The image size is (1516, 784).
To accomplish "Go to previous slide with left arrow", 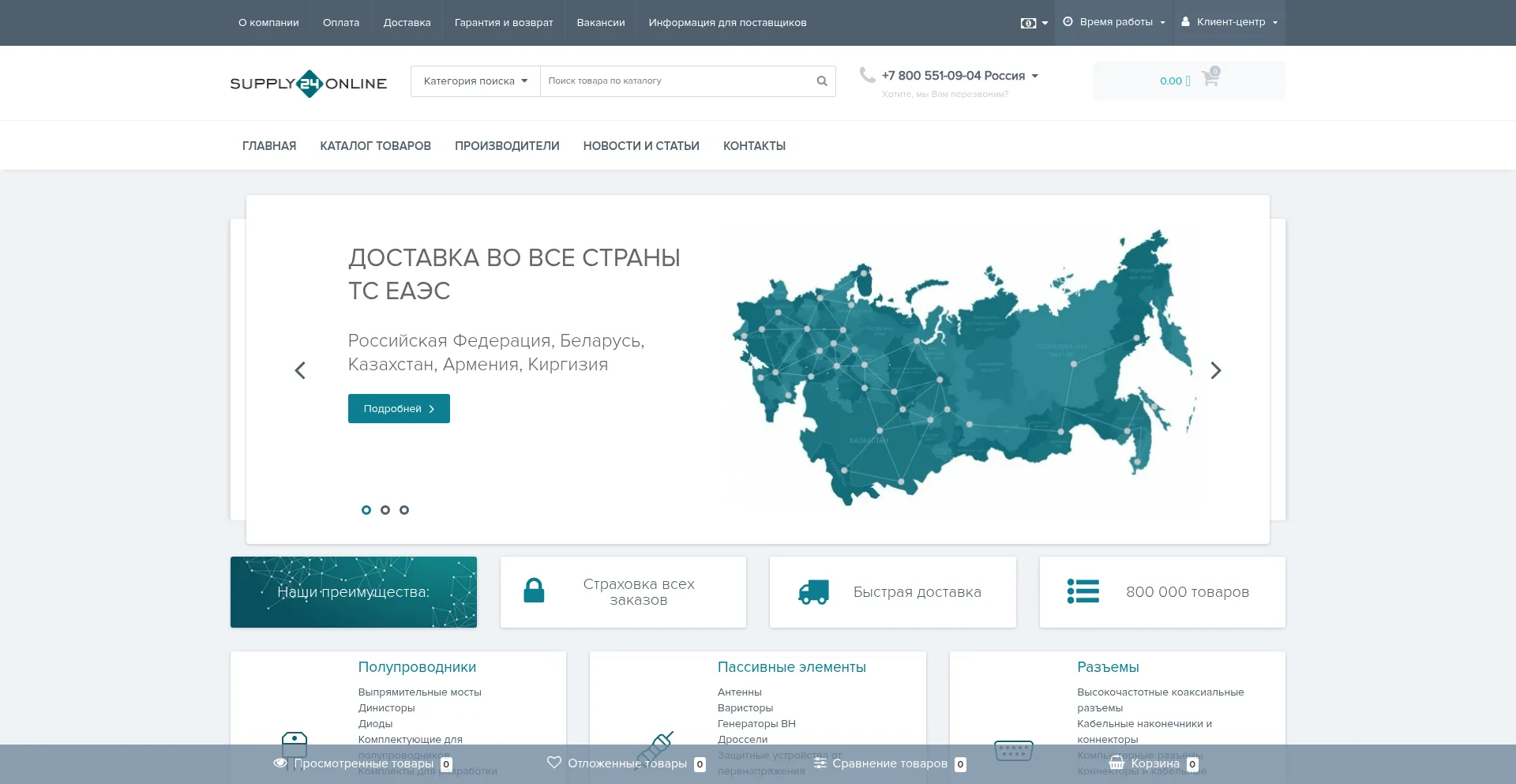I will pos(300,370).
